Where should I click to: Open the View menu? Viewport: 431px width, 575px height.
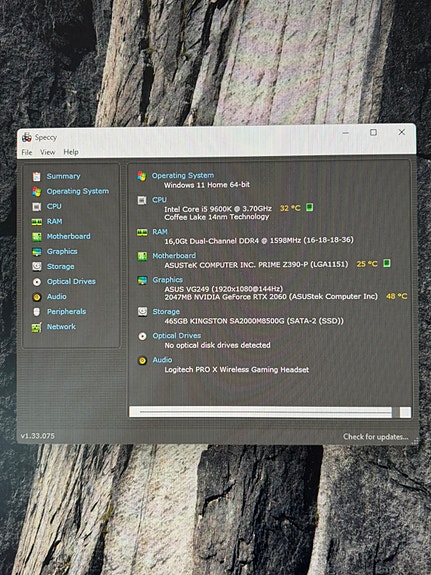point(47,152)
